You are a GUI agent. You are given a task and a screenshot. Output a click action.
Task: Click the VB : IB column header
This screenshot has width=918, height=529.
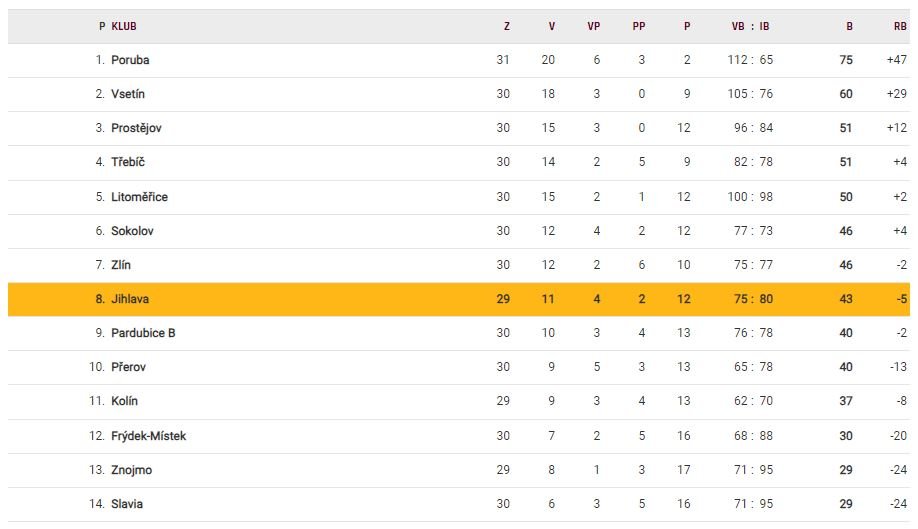[750, 27]
